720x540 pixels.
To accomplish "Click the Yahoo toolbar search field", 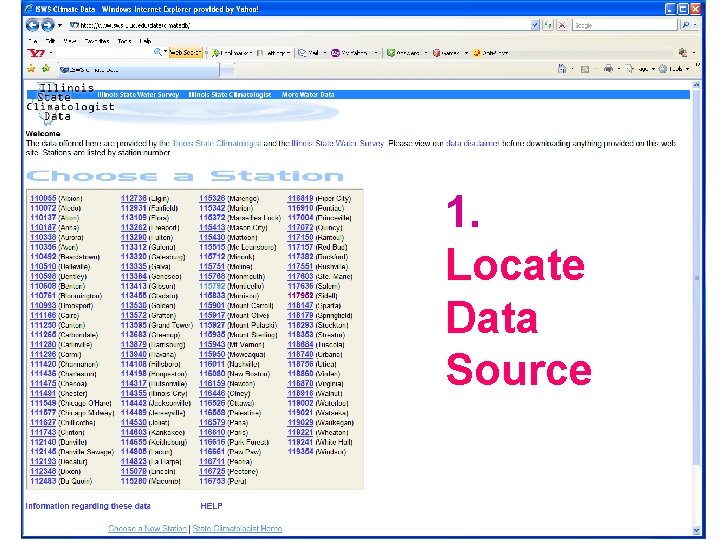I will pyautogui.click(x=104, y=53).
